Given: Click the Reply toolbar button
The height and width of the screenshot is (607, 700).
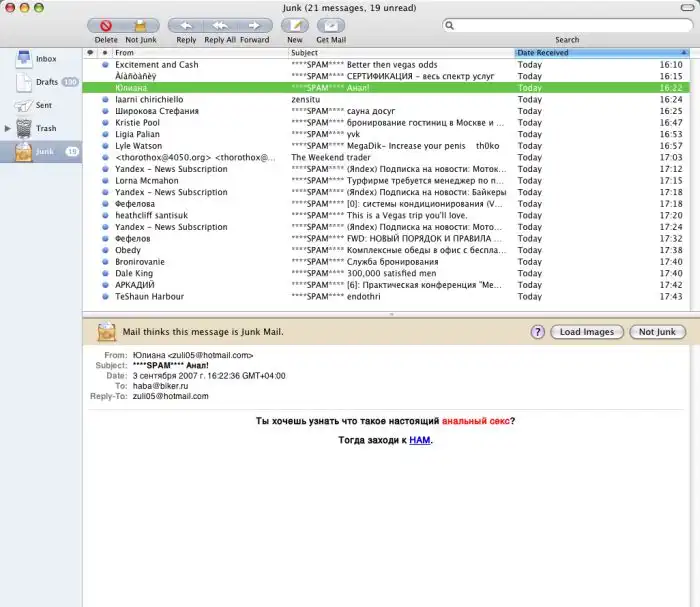Looking at the screenshot, I should 186,26.
